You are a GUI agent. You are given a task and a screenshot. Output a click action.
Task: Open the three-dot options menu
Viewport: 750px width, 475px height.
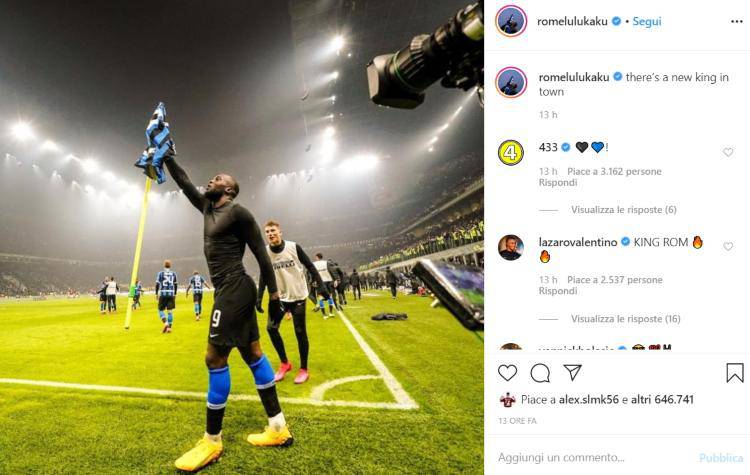(x=737, y=22)
